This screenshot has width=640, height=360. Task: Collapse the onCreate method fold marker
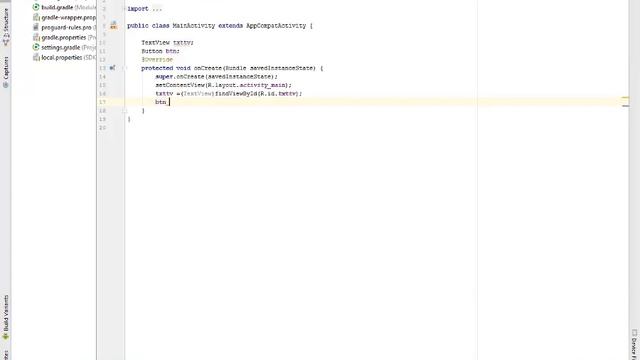click(x=126, y=68)
